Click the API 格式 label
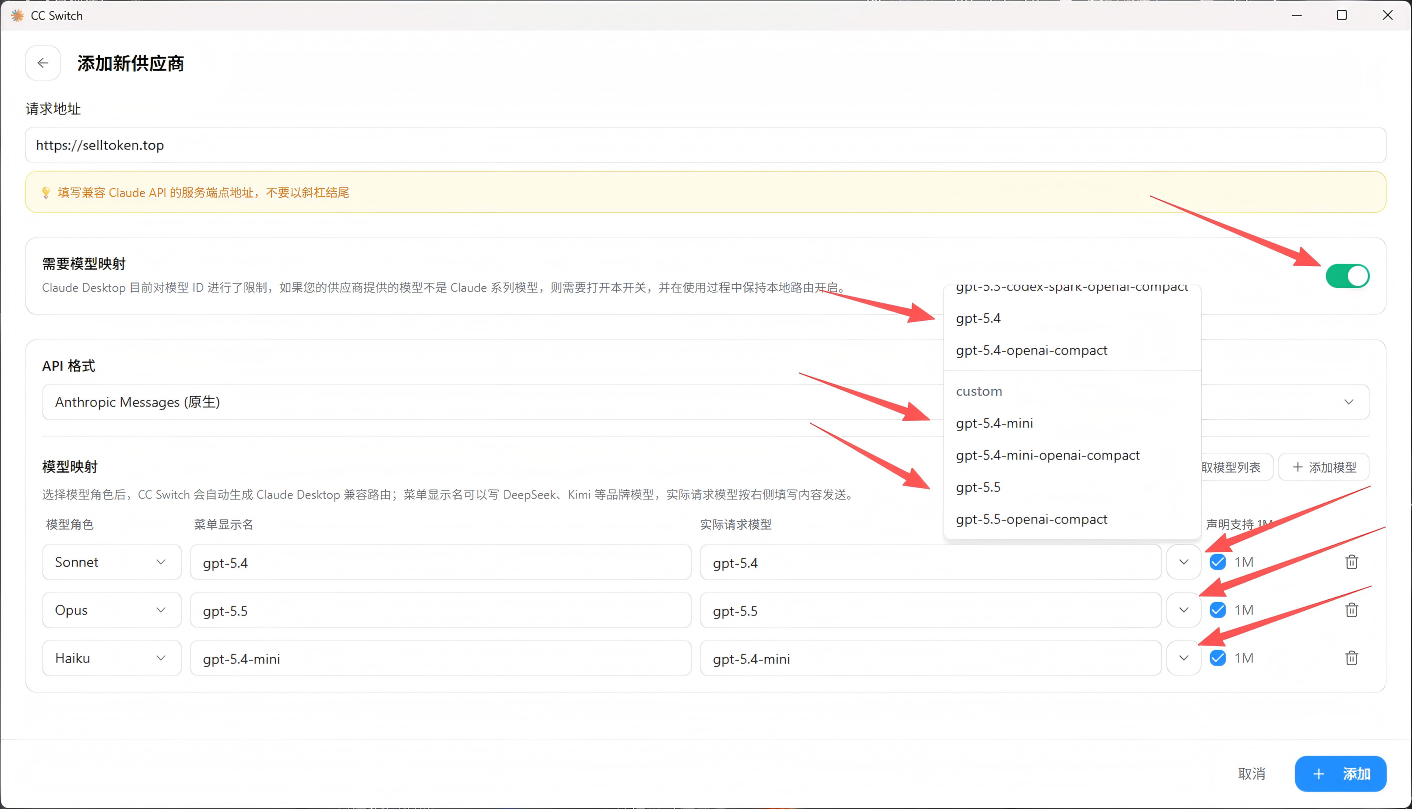1412x809 pixels. tap(69, 366)
